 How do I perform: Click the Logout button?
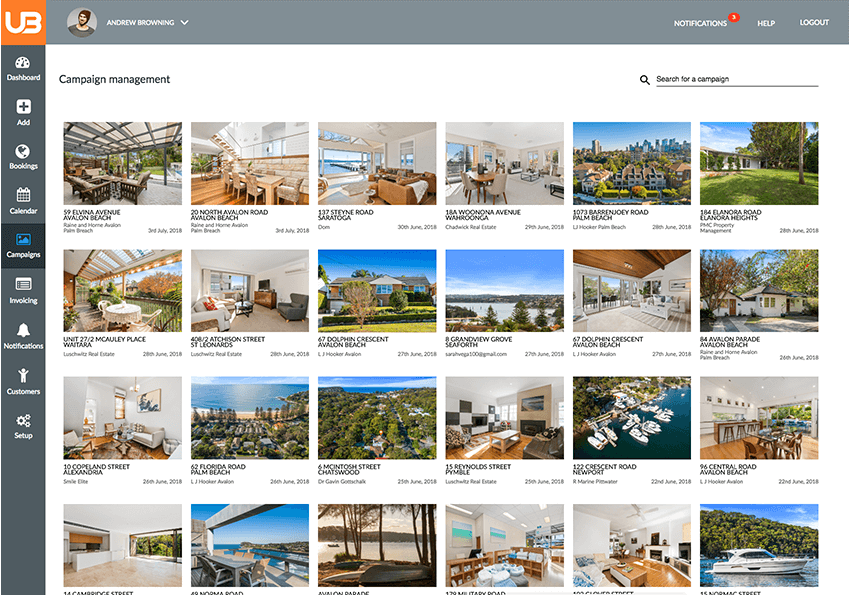point(814,22)
